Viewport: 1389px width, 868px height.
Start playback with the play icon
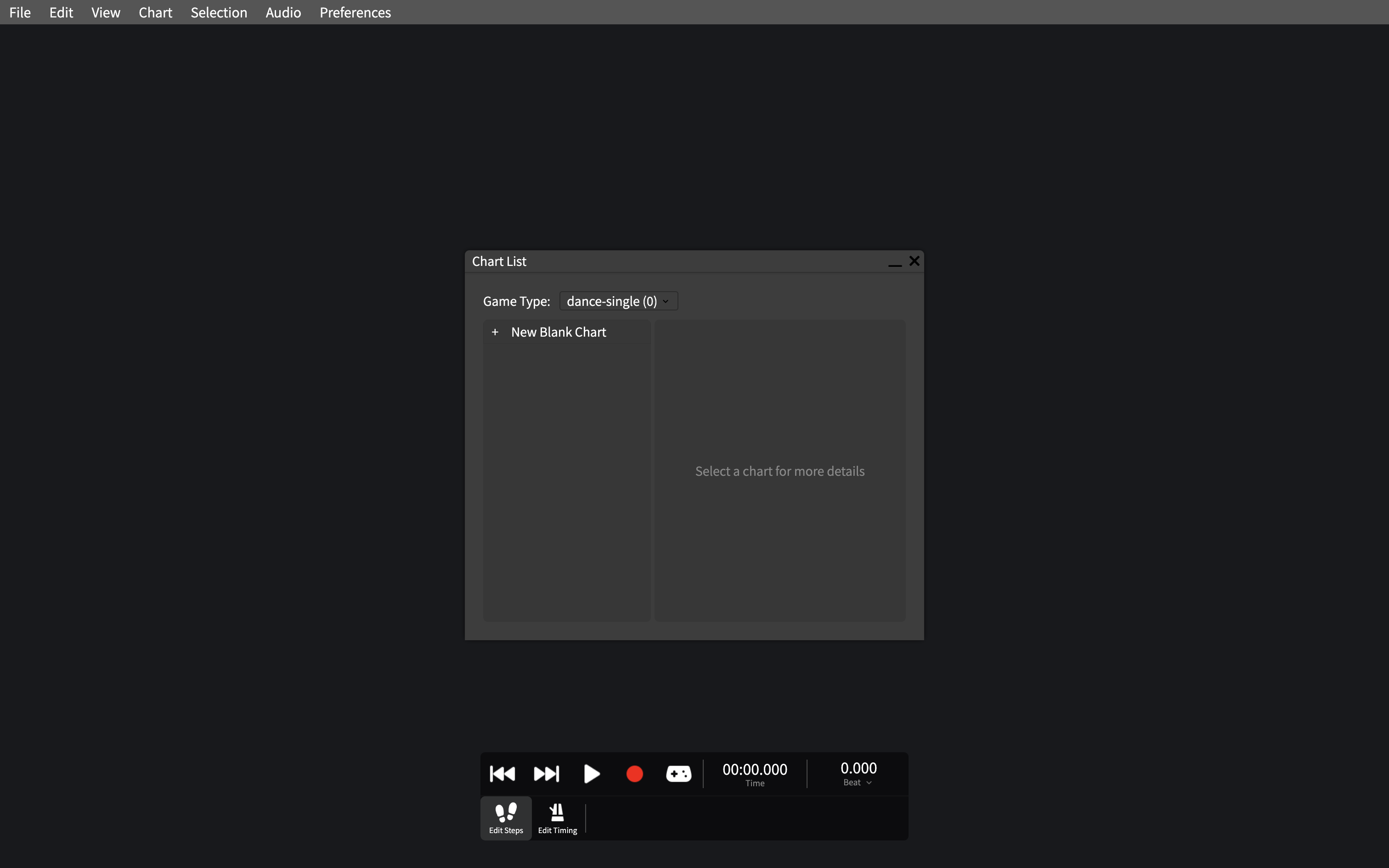coord(591,774)
